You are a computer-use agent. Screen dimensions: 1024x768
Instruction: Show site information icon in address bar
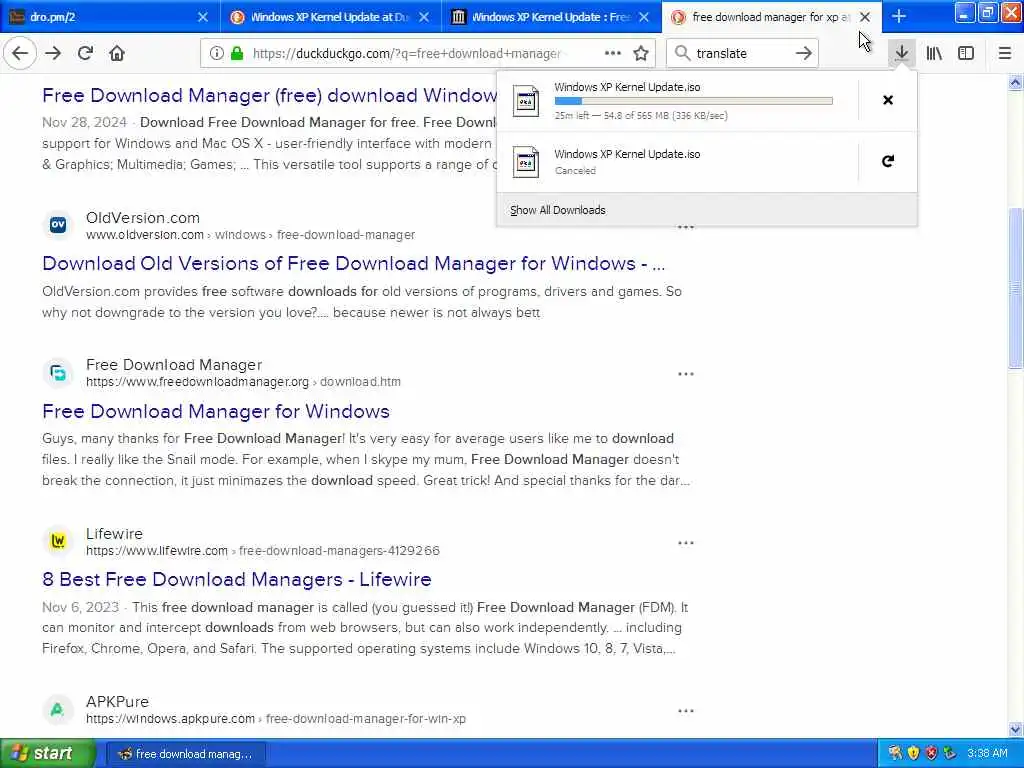216,54
